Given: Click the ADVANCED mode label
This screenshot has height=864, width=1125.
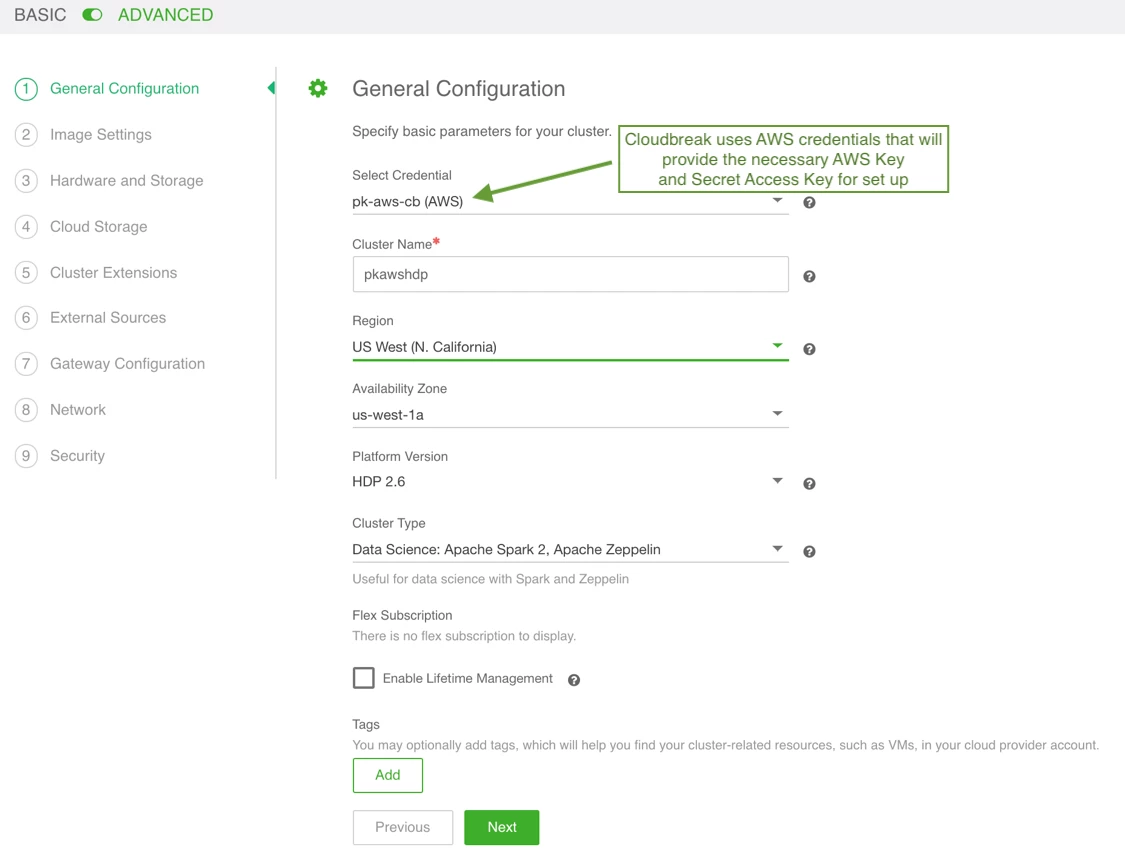Looking at the screenshot, I should (166, 15).
